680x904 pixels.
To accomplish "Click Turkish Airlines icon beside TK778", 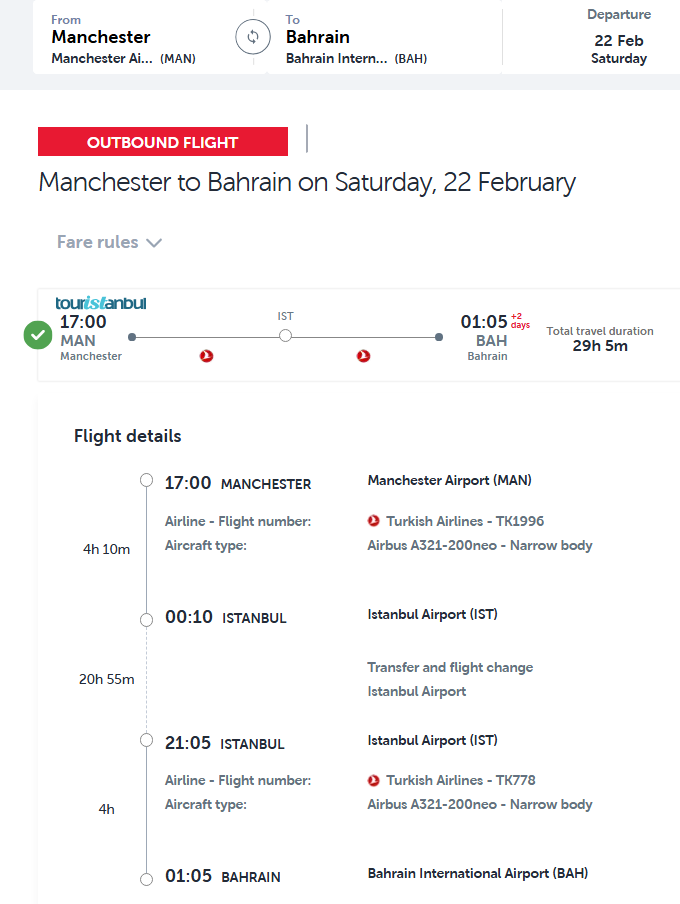I will [375, 780].
